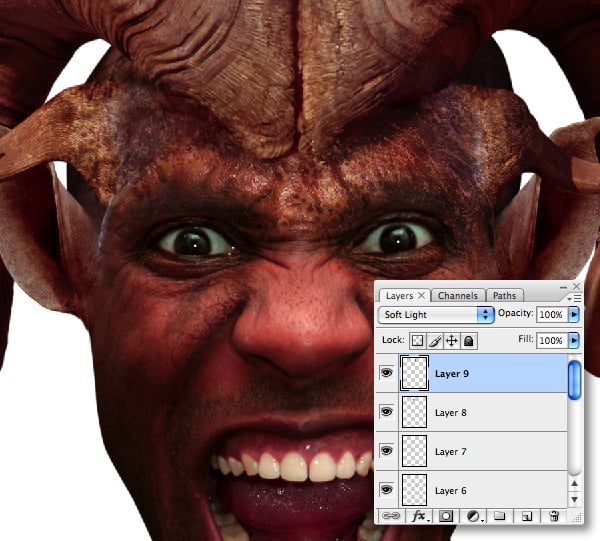Open the Soft Light blend mode dropdown

click(x=438, y=314)
